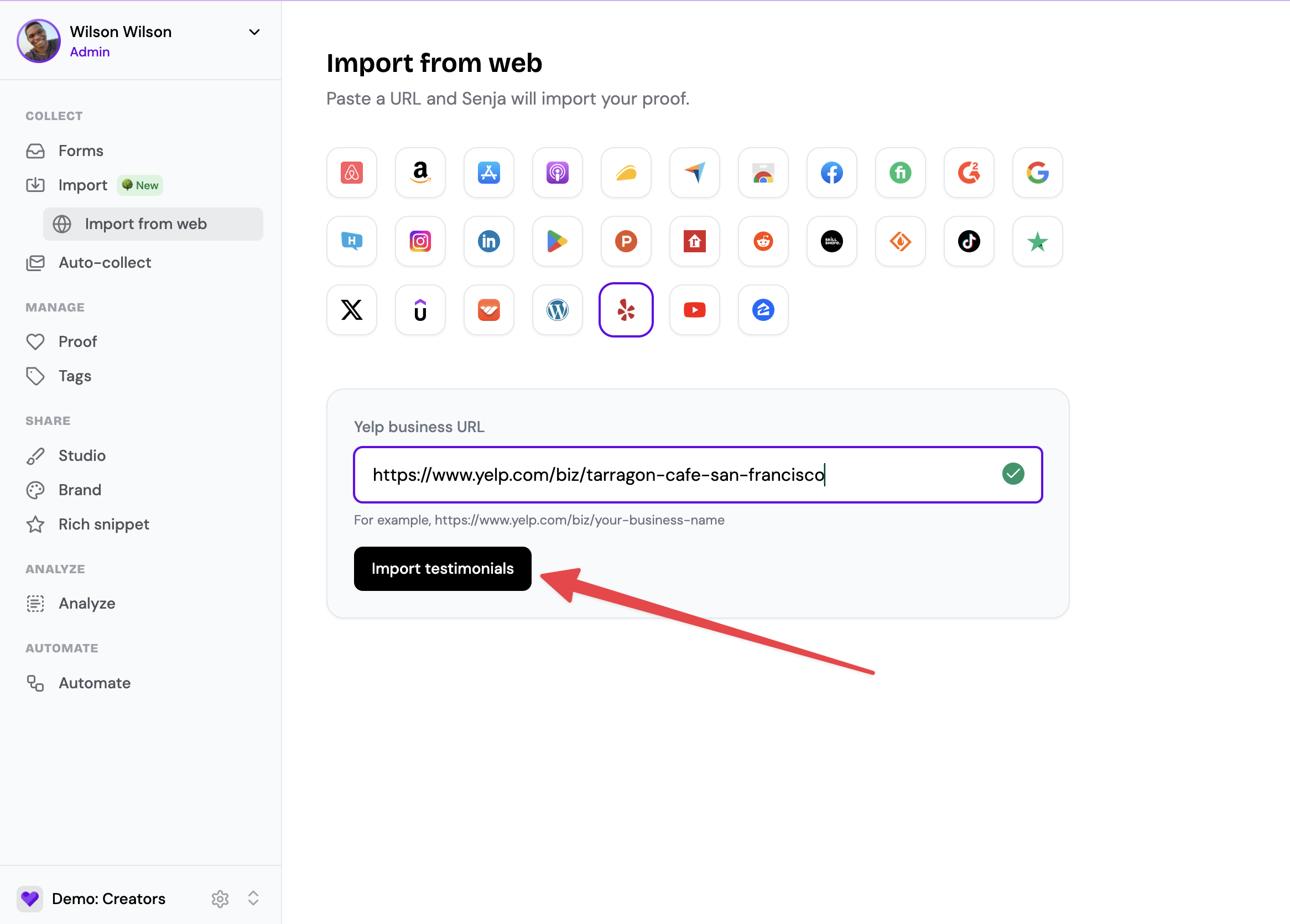This screenshot has height=924, width=1290.
Task: Open project settings gear icon
Action: pos(220,899)
